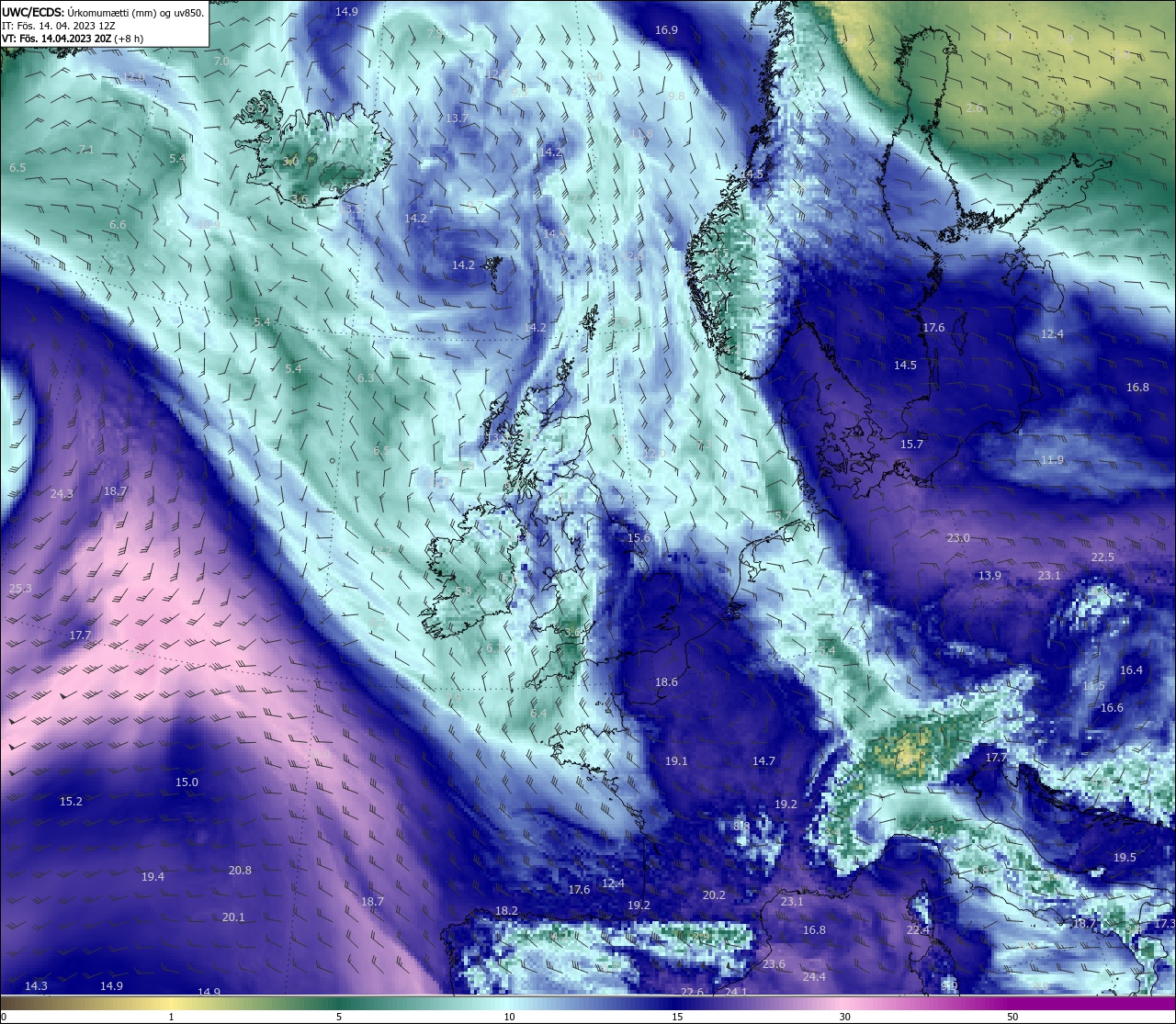This screenshot has width=1176, height=1024.
Task: Select the 'IT: Fös. 14. 04. 2023 12Z' line
Action: point(59,26)
